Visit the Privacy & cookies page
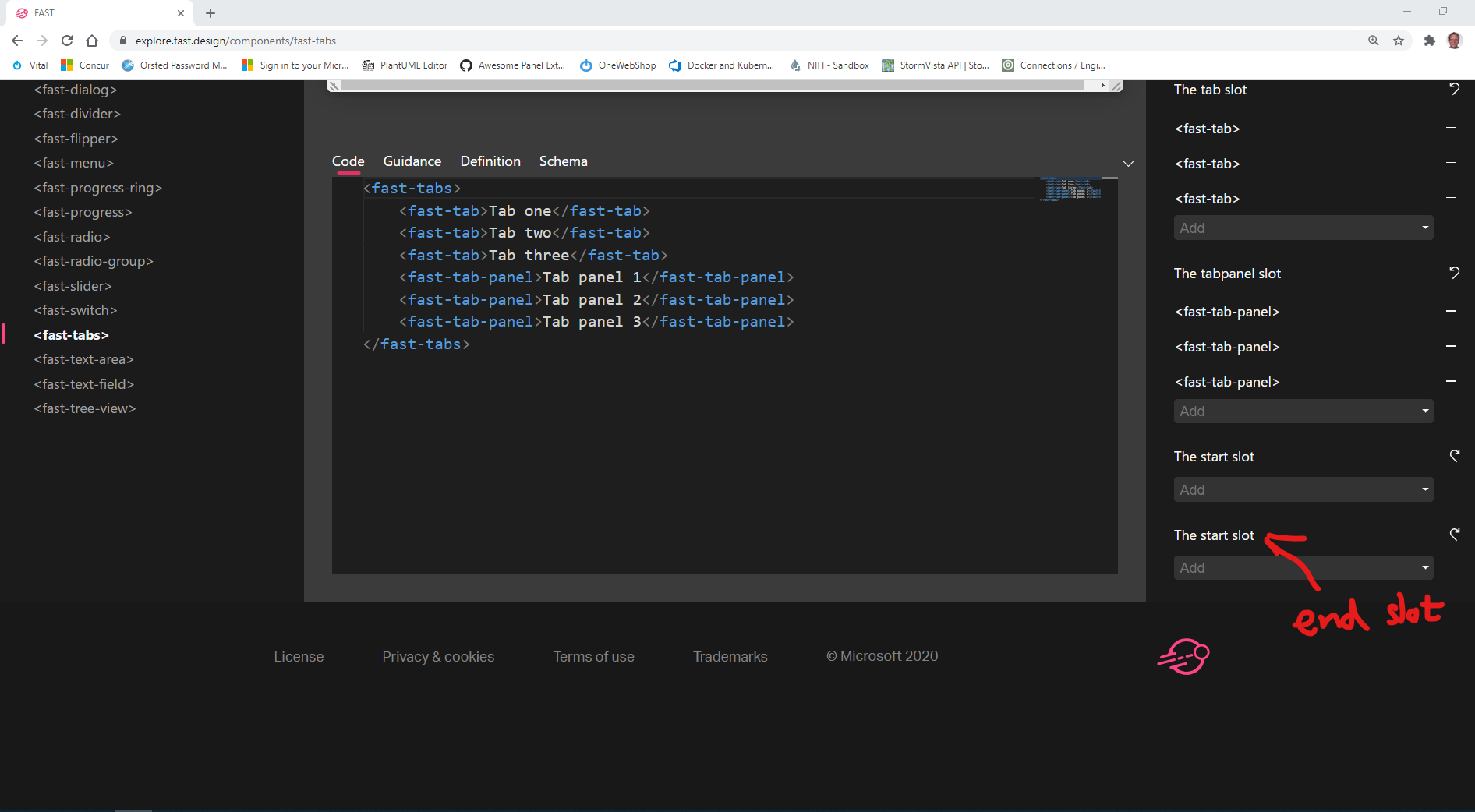Screen dimensions: 1475x812 (x=438, y=656)
